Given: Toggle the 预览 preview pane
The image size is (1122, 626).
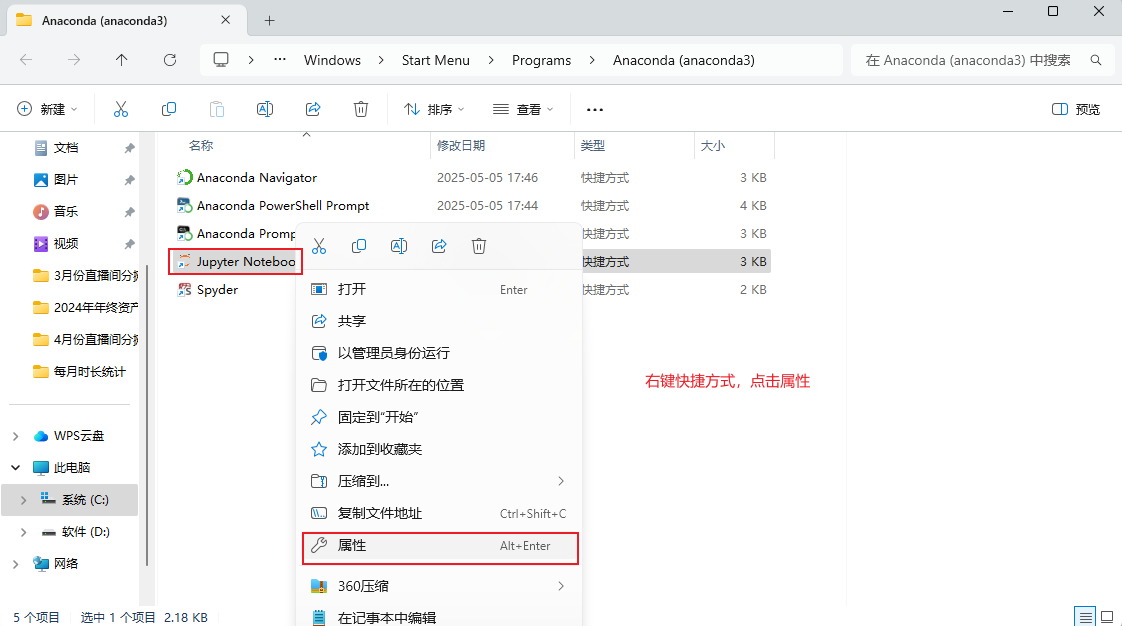Looking at the screenshot, I should [1075, 109].
